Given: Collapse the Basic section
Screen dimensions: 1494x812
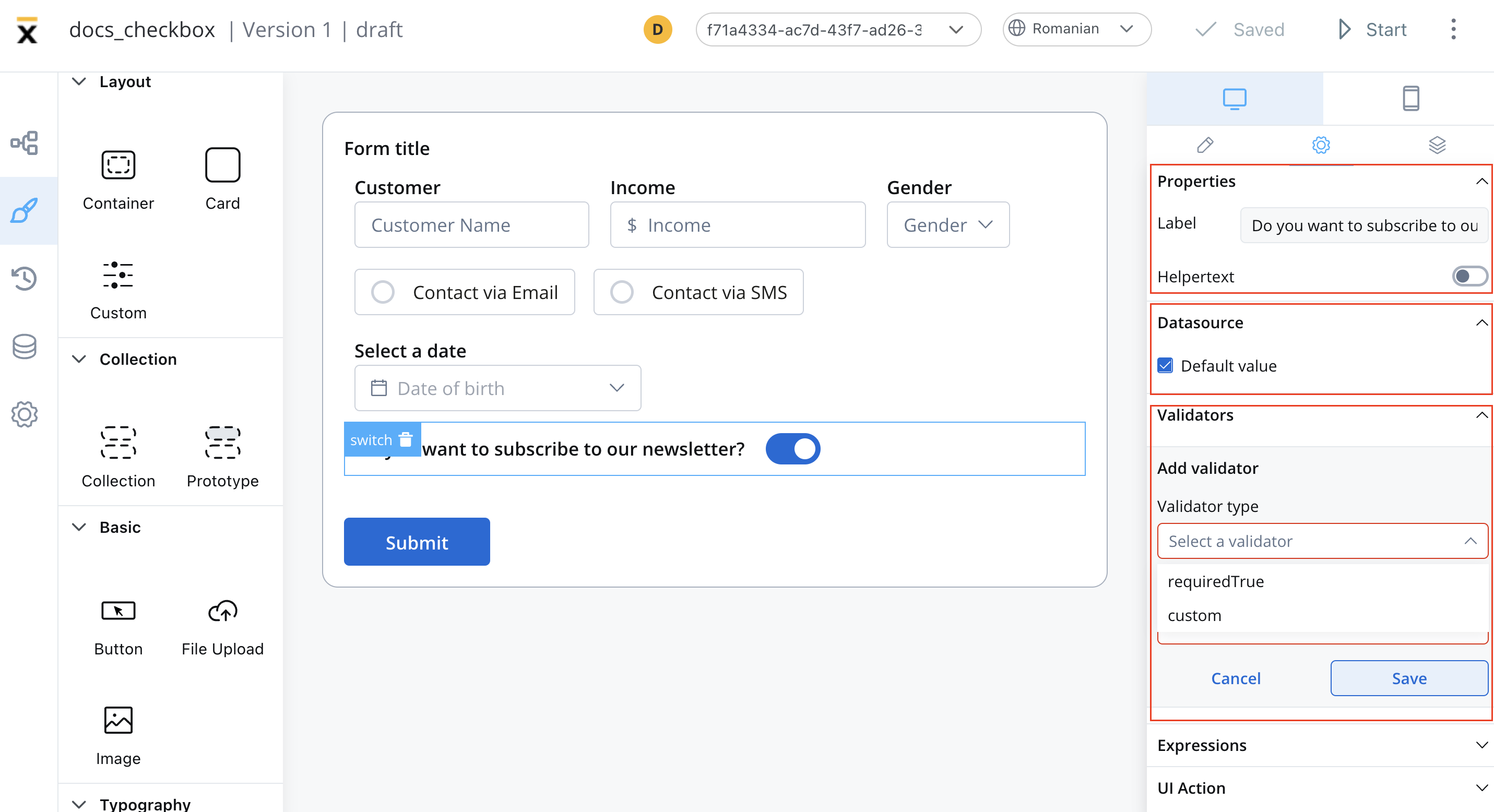Looking at the screenshot, I should 79,528.
